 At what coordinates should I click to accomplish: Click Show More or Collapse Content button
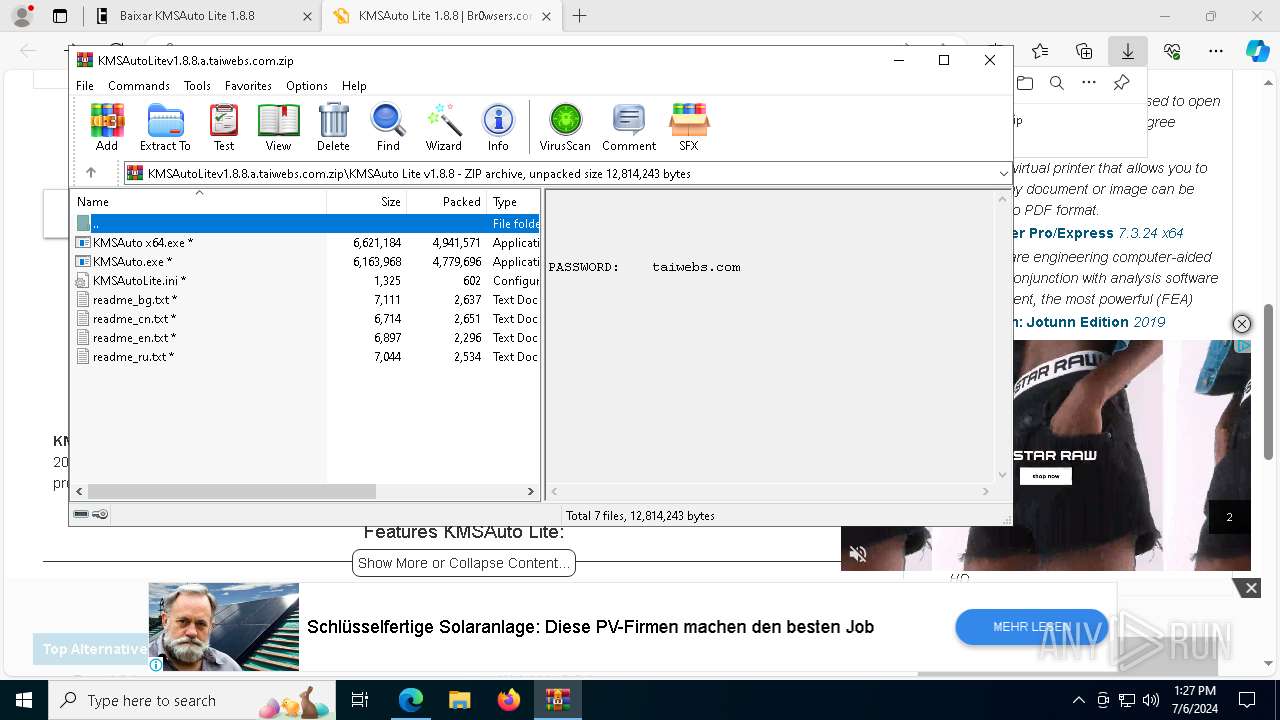[464, 563]
